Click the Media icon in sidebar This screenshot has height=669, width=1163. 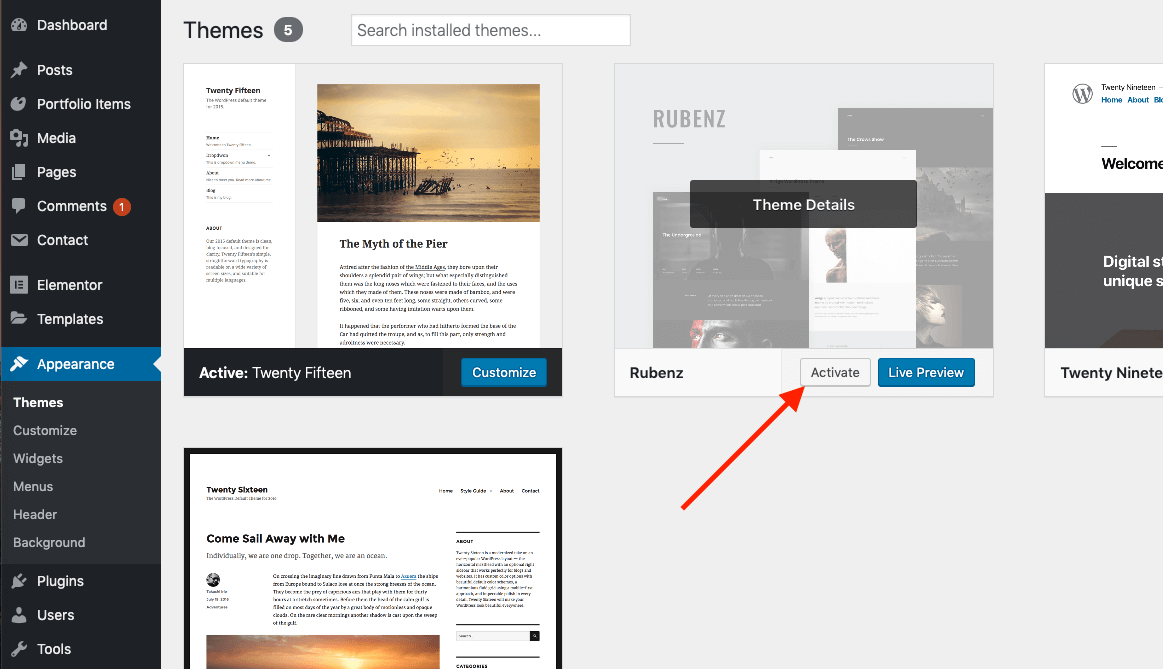[x=19, y=138]
